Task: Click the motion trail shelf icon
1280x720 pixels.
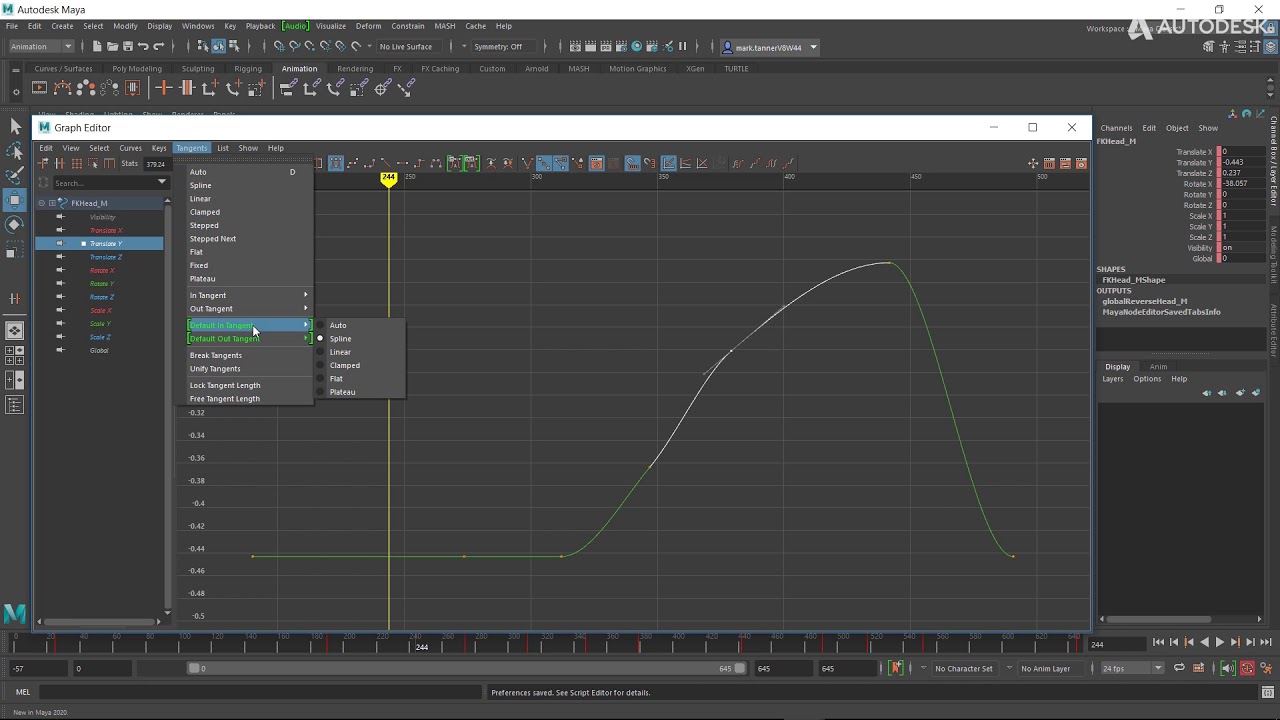Action: point(62,88)
